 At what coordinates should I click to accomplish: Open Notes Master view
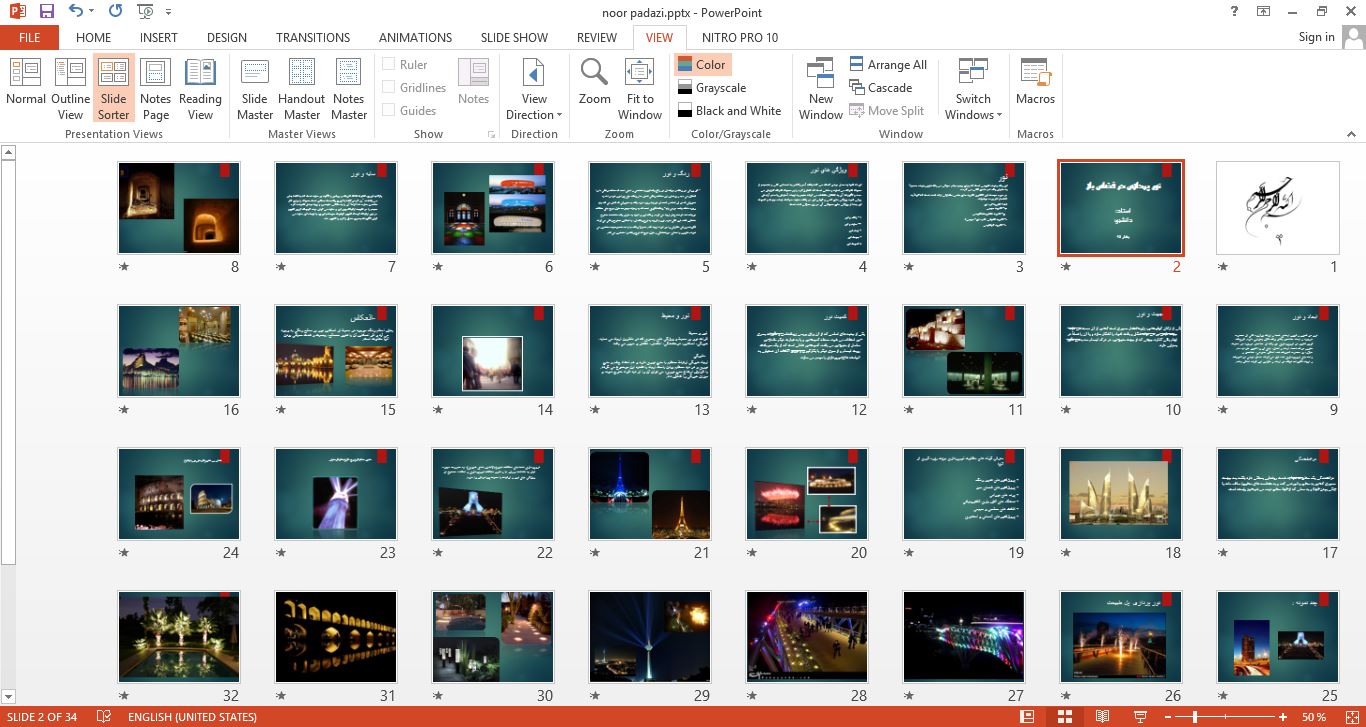click(x=348, y=89)
